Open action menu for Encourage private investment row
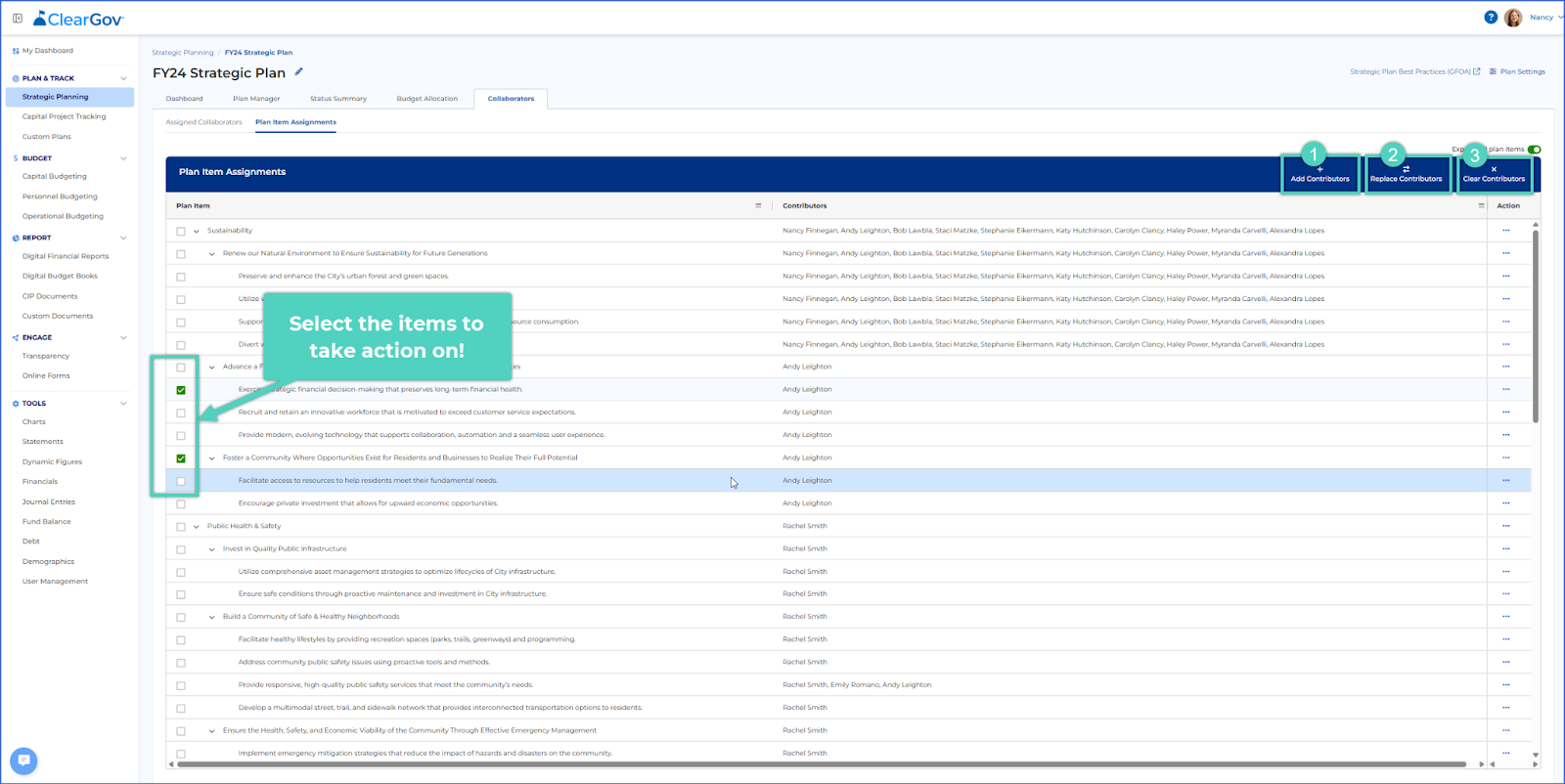This screenshot has height=784, width=1565. coord(1506,502)
